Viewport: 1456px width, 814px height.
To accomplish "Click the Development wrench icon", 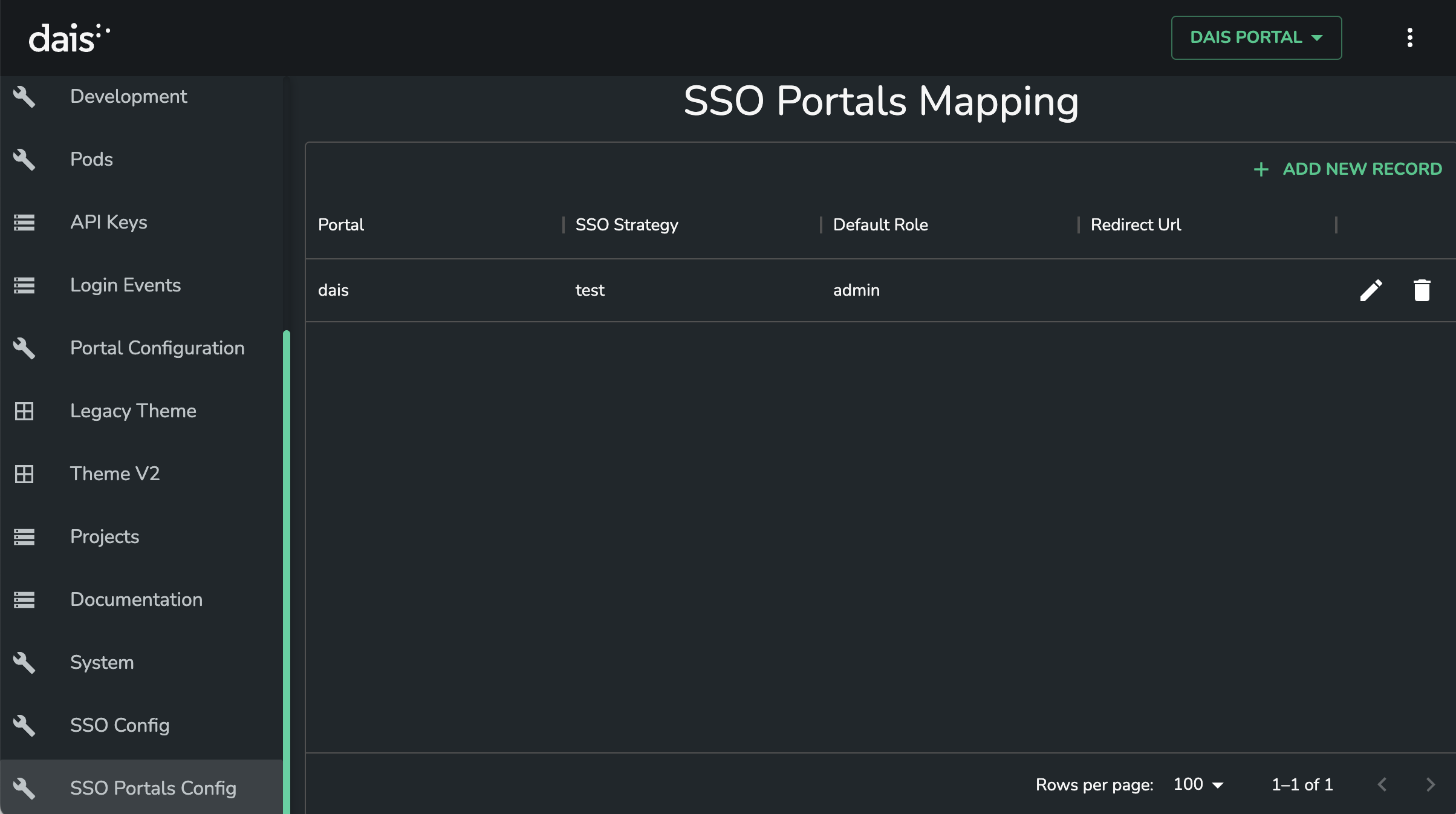I will [24, 96].
